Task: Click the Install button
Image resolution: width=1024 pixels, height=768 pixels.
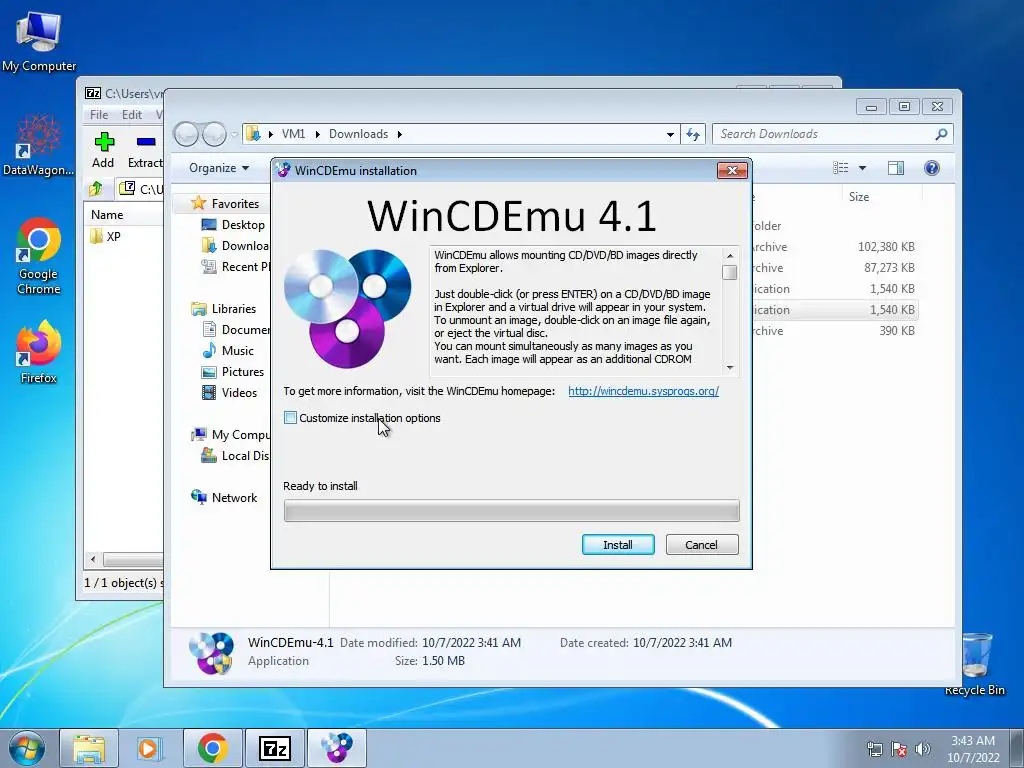Action: [618, 545]
